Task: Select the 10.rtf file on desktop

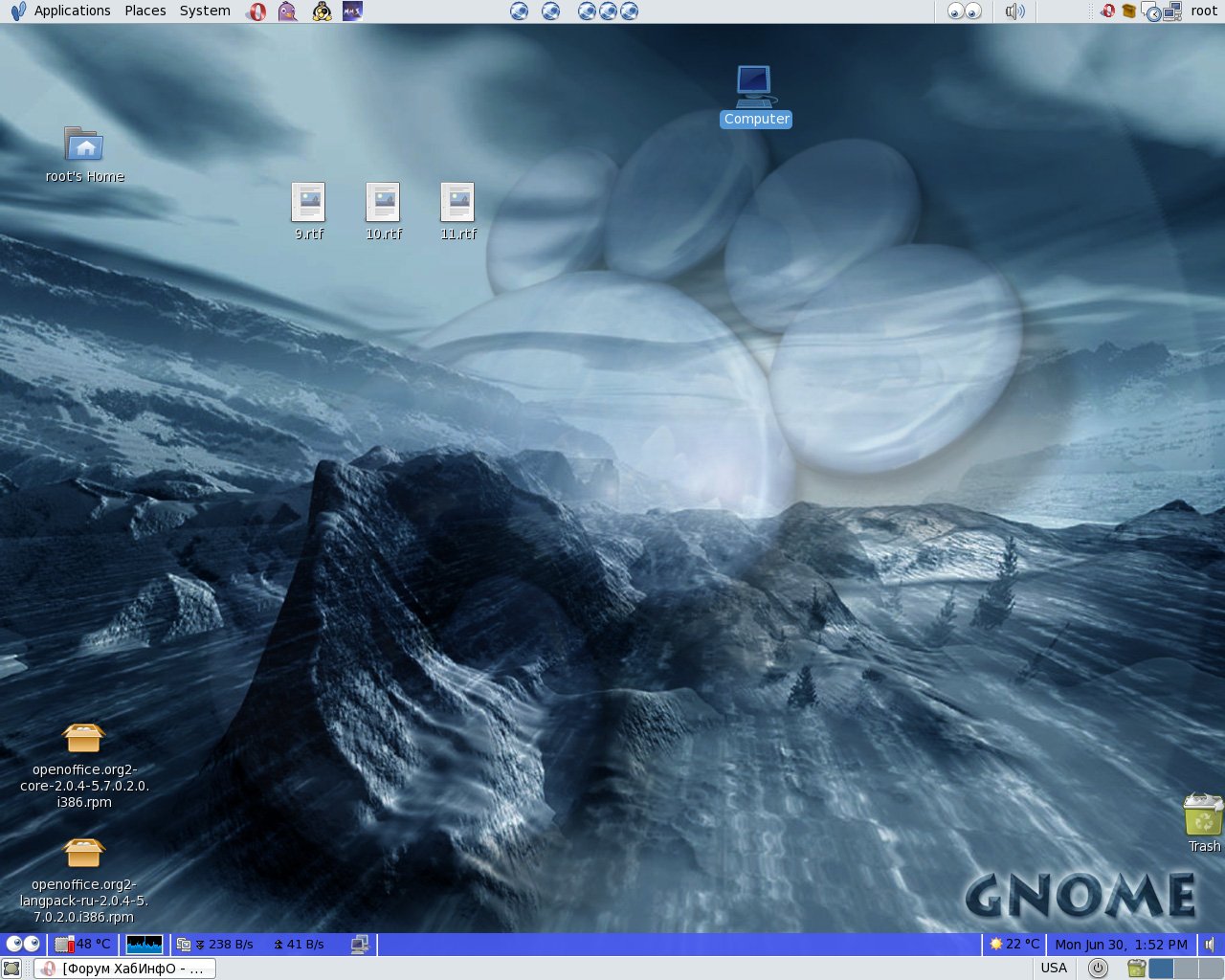Action: point(383,202)
